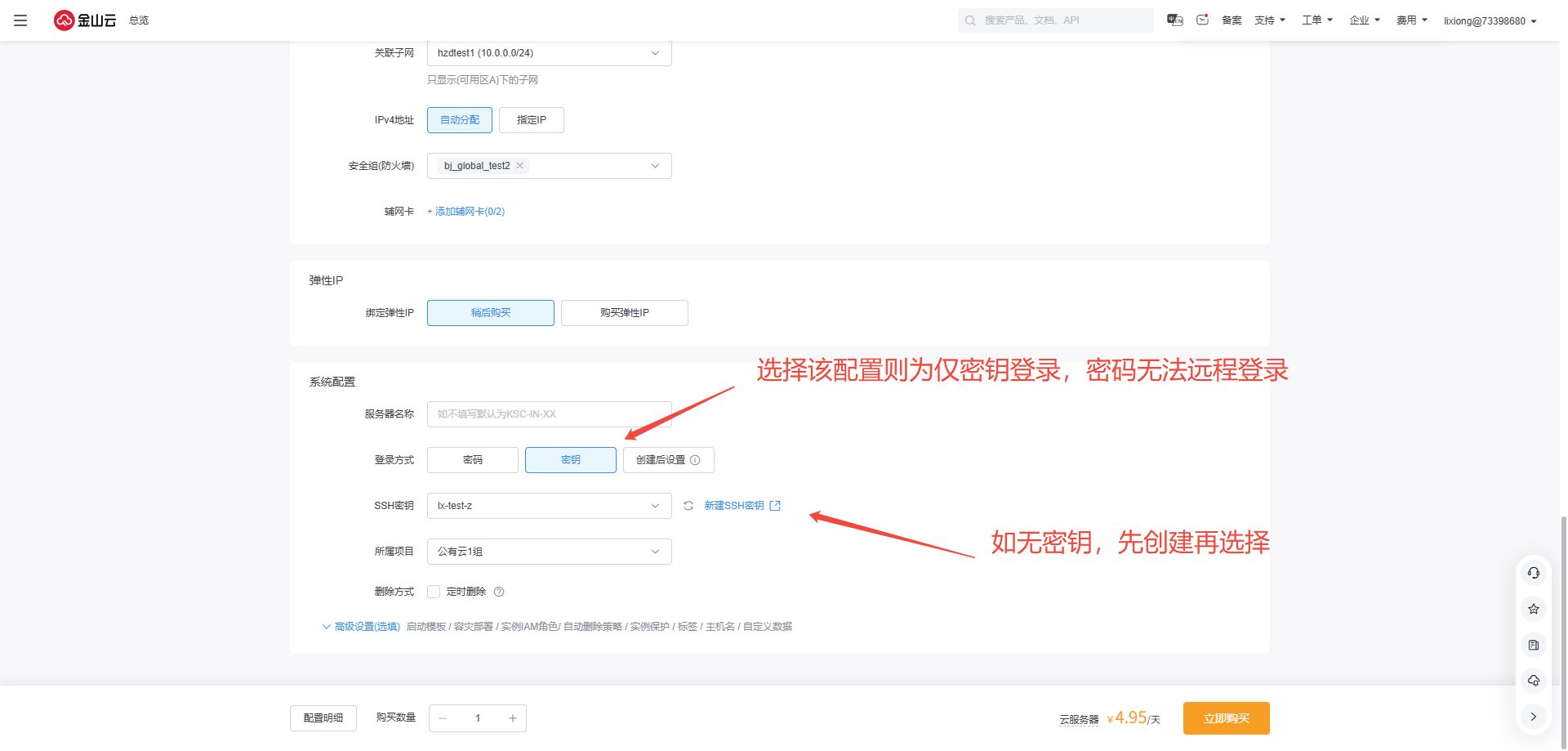This screenshot has width=1568, height=751.
Task: Click the info icon beside 创建后设置
Action: pyautogui.click(x=695, y=460)
